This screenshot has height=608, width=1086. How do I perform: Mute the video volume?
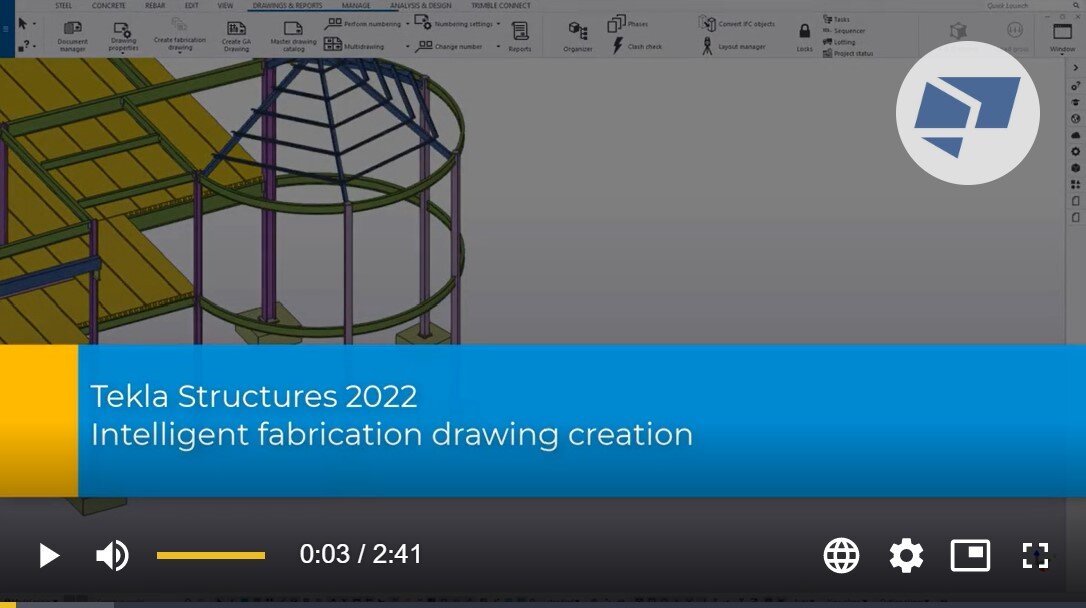click(x=112, y=555)
